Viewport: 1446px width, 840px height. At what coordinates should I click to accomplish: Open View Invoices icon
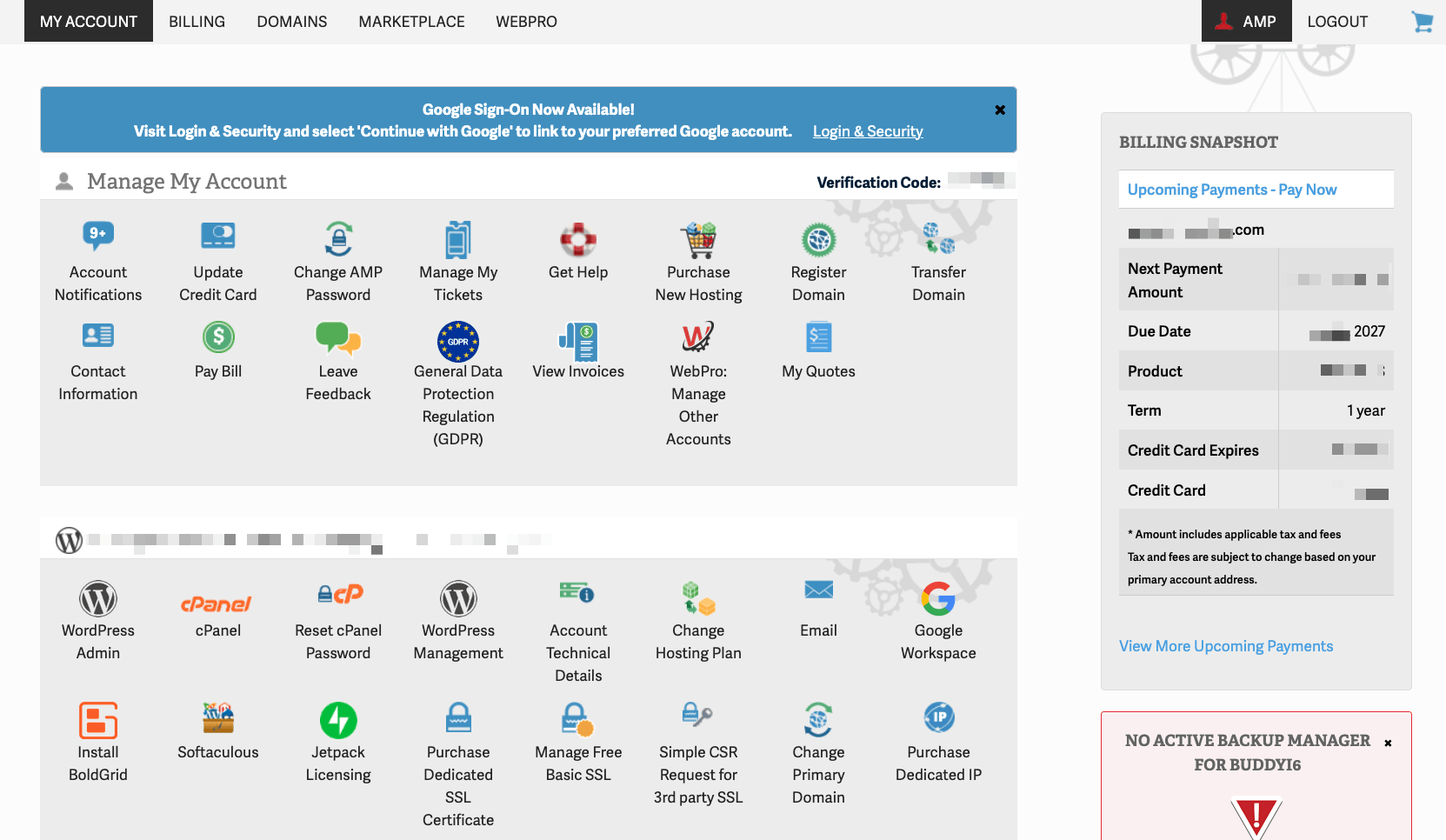pyautogui.click(x=578, y=341)
